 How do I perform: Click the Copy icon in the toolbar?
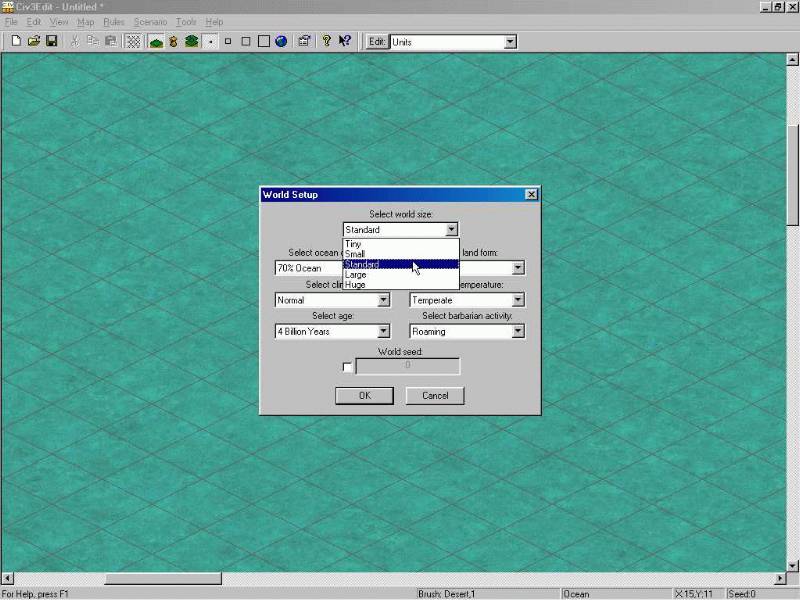pyautogui.click(x=93, y=41)
